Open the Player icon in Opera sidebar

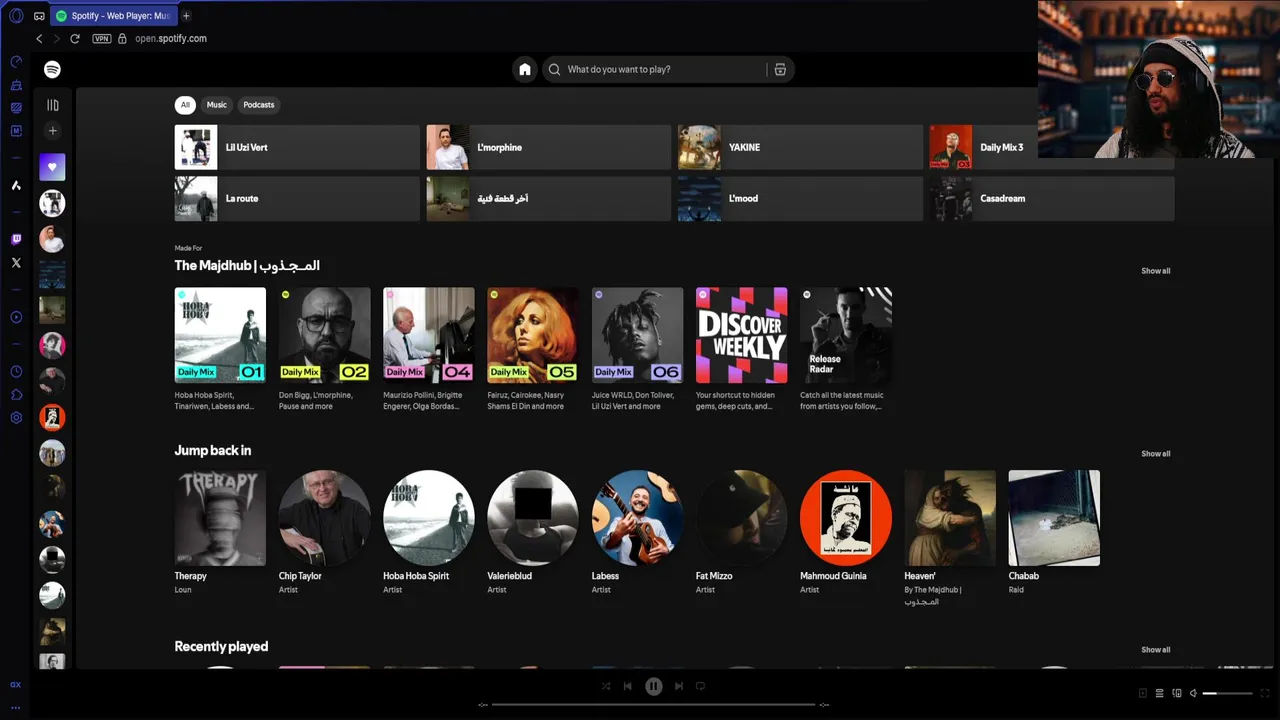point(16,317)
